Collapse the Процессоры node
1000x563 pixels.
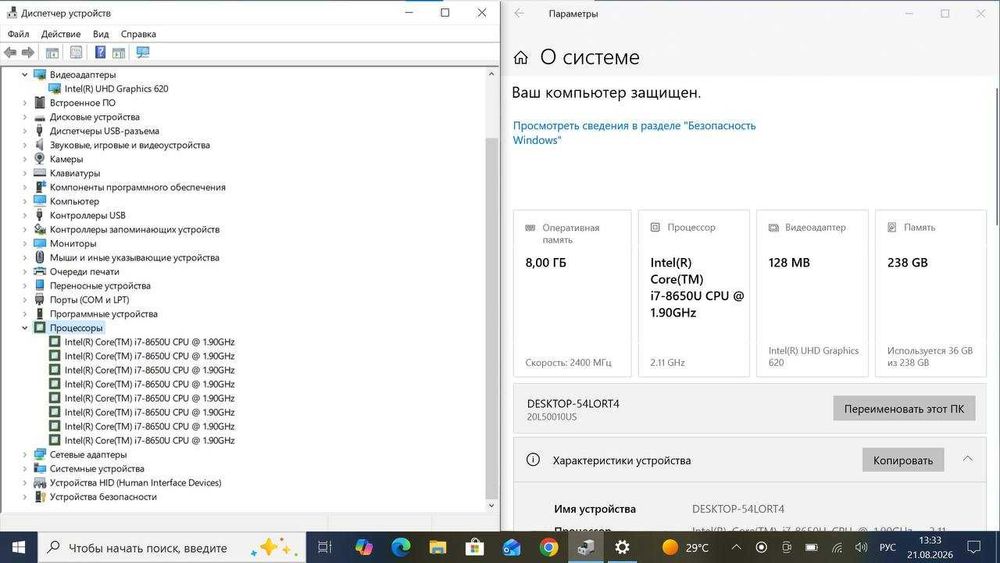tap(25, 328)
